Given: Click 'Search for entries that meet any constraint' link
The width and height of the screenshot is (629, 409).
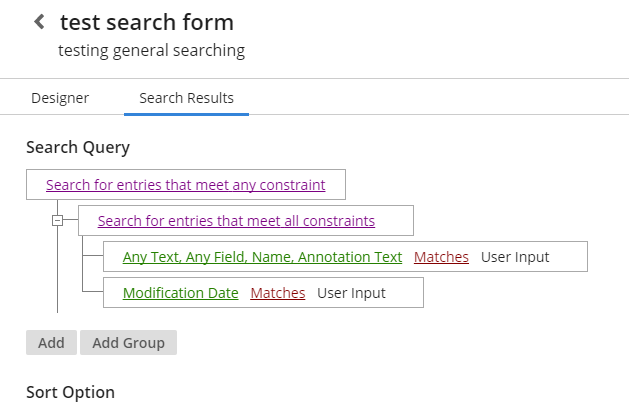Looking at the screenshot, I should [x=186, y=185].
